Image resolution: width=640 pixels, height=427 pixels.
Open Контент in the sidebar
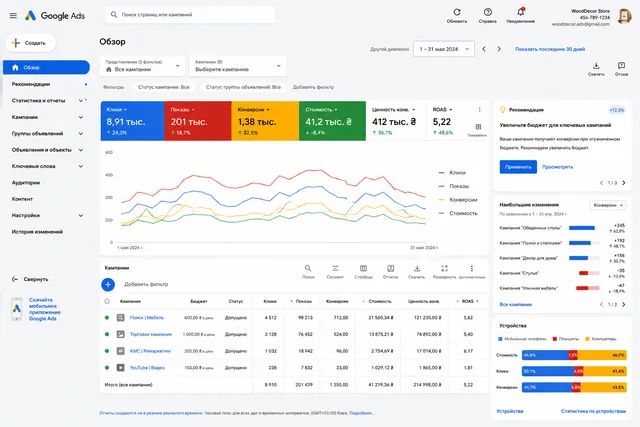pyautogui.click(x=22, y=199)
